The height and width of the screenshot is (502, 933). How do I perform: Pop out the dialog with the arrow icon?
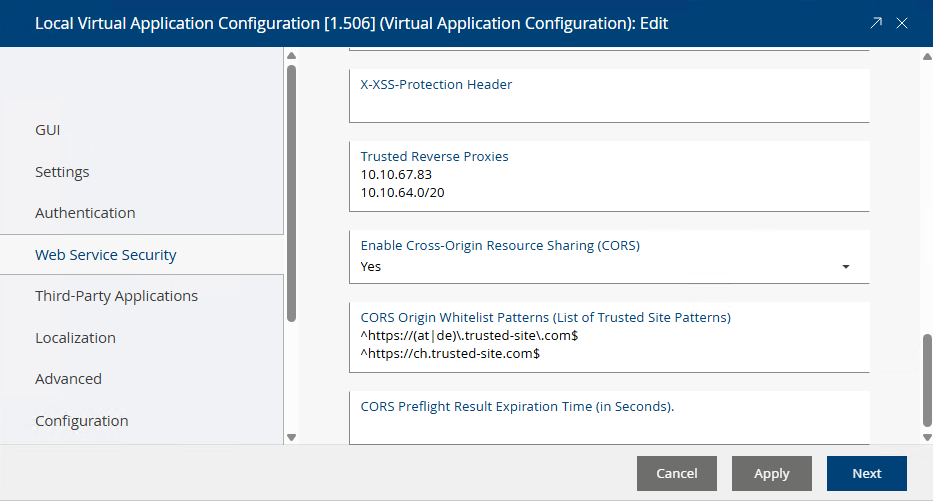click(x=876, y=23)
